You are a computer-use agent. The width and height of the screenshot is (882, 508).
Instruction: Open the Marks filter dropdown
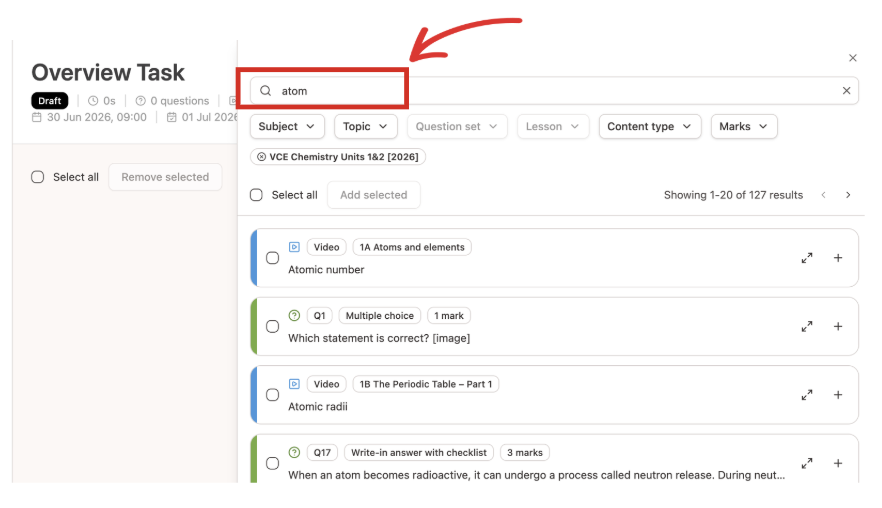point(744,127)
